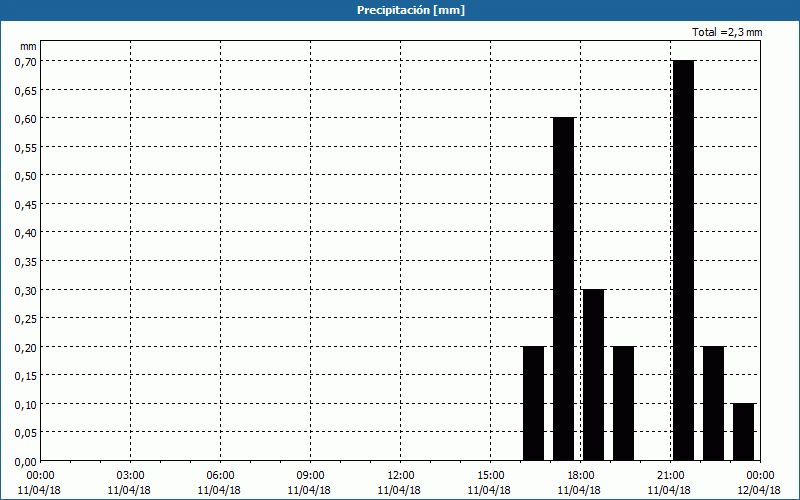This screenshot has width=800, height=500.
Task: Click the 0,00 y-axis origin label
Action: [26, 462]
